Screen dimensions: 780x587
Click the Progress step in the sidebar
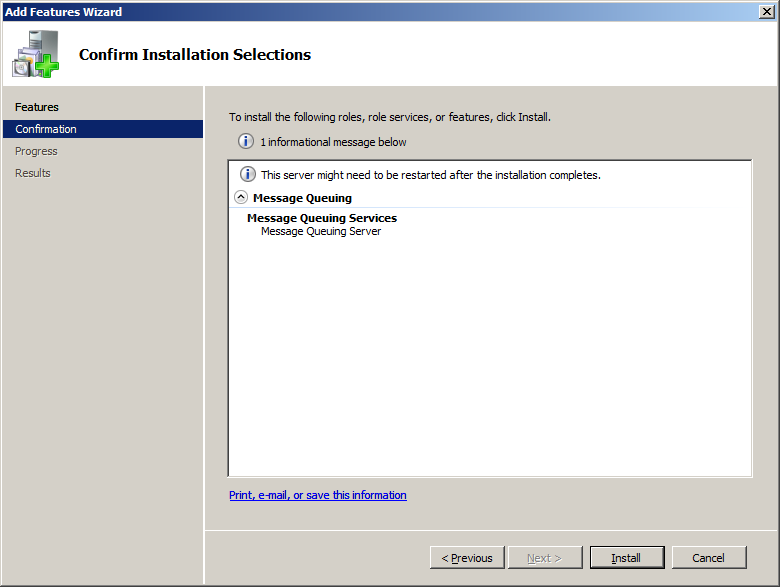36,151
